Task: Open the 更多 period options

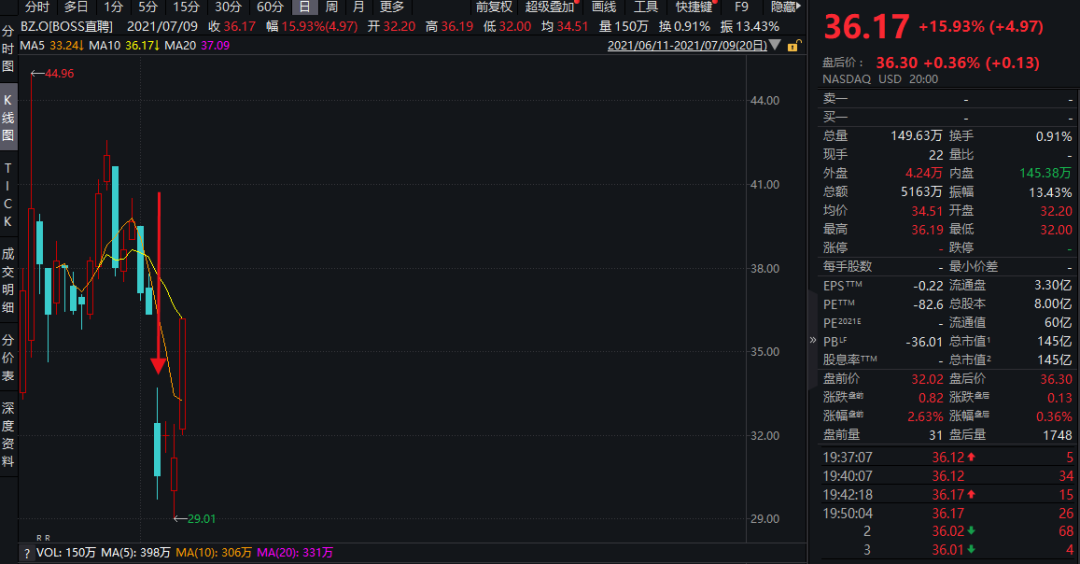Action: click(x=392, y=7)
